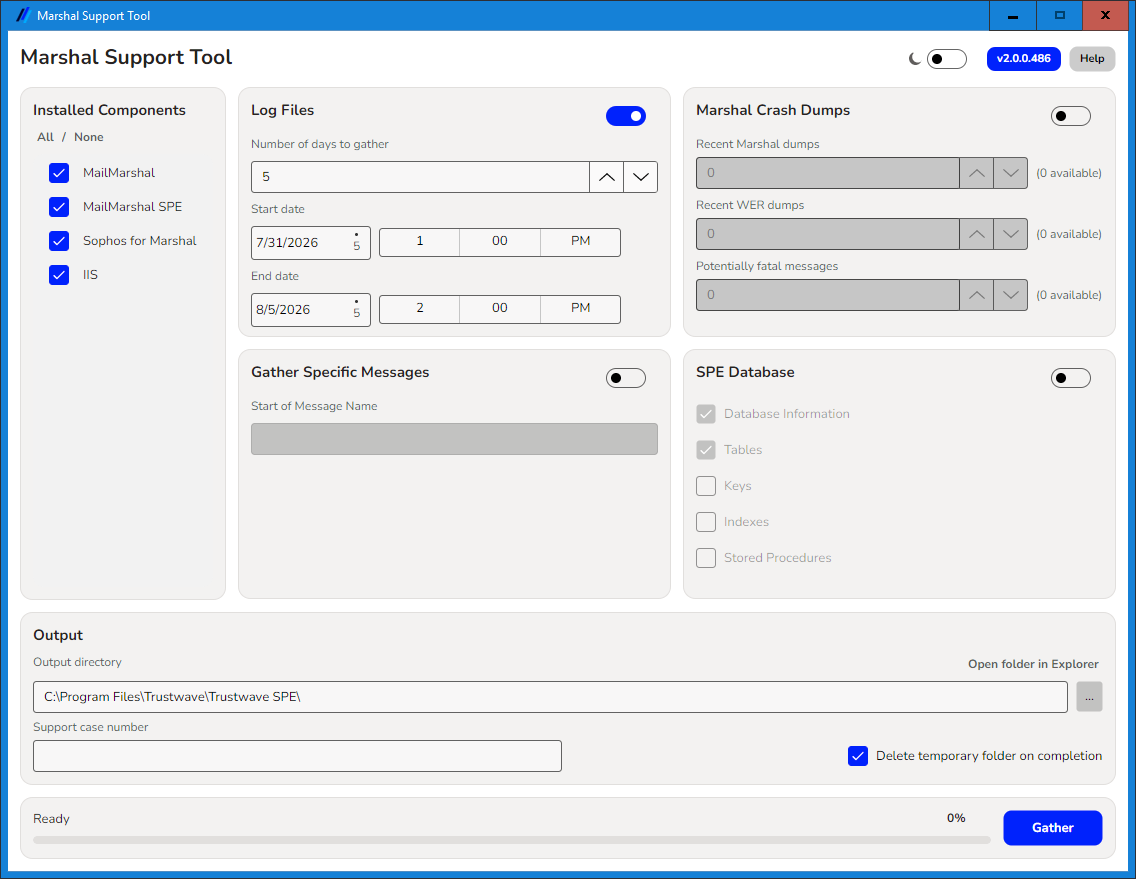
Task: Uncheck the MailMarshal checkbox
Action: [x=59, y=173]
